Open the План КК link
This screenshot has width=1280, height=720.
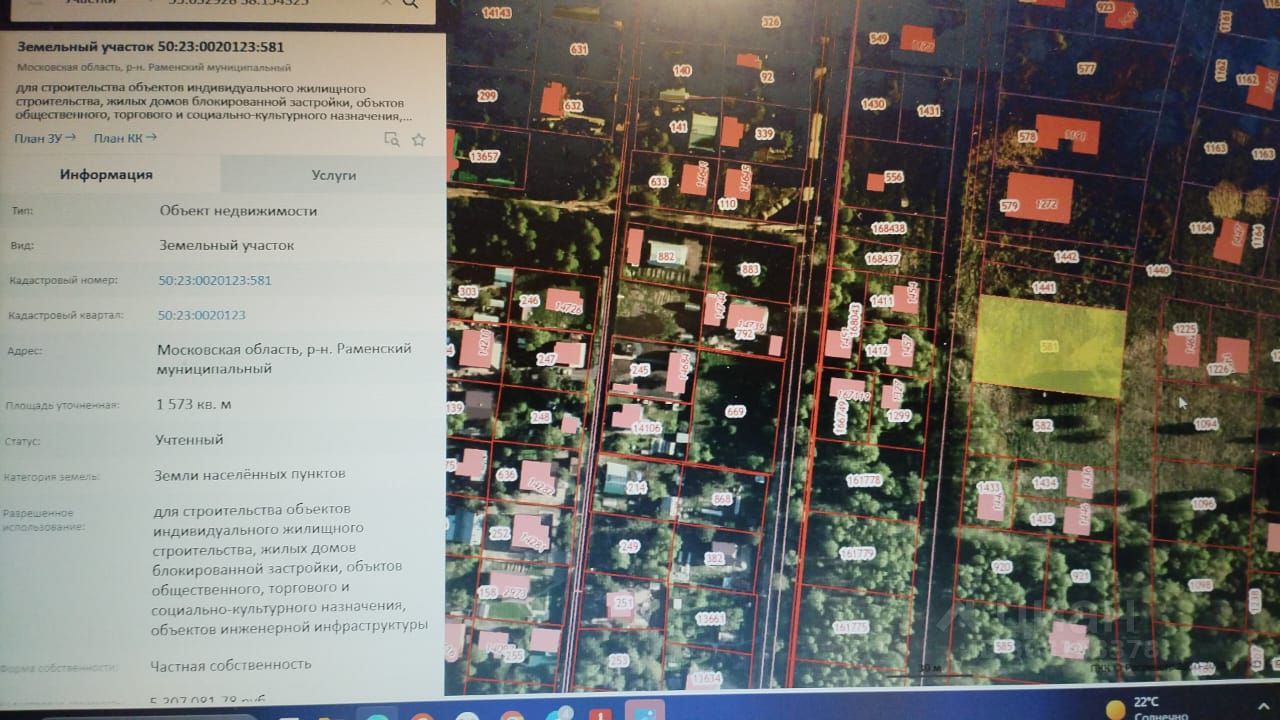[125, 138]
